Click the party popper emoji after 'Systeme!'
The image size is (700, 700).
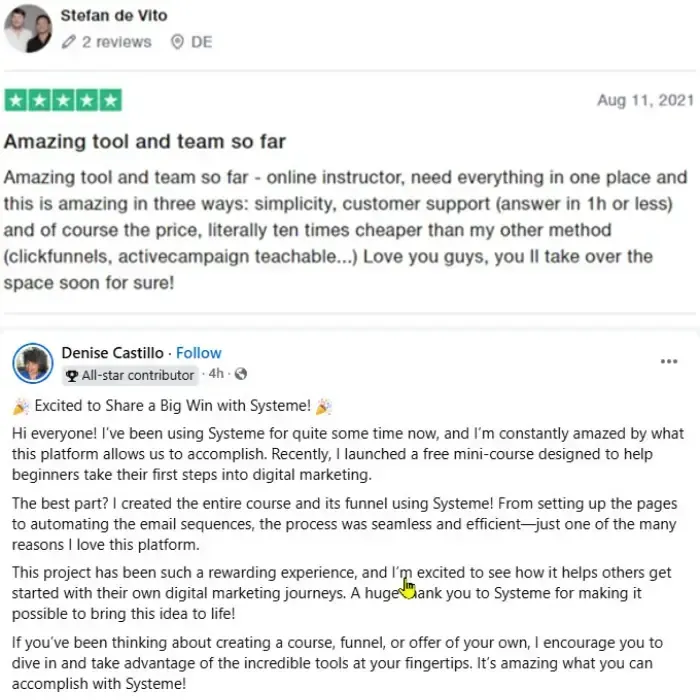coord(324,406)
